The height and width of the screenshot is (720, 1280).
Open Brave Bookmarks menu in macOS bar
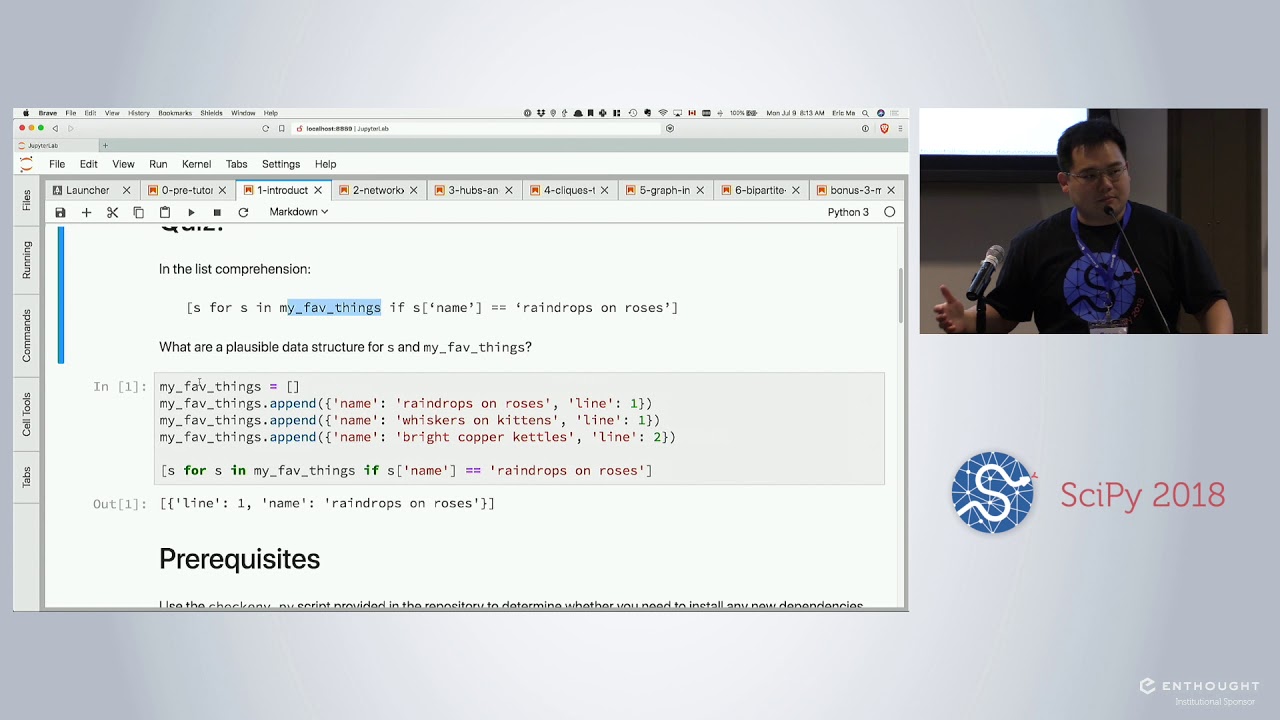175,113
